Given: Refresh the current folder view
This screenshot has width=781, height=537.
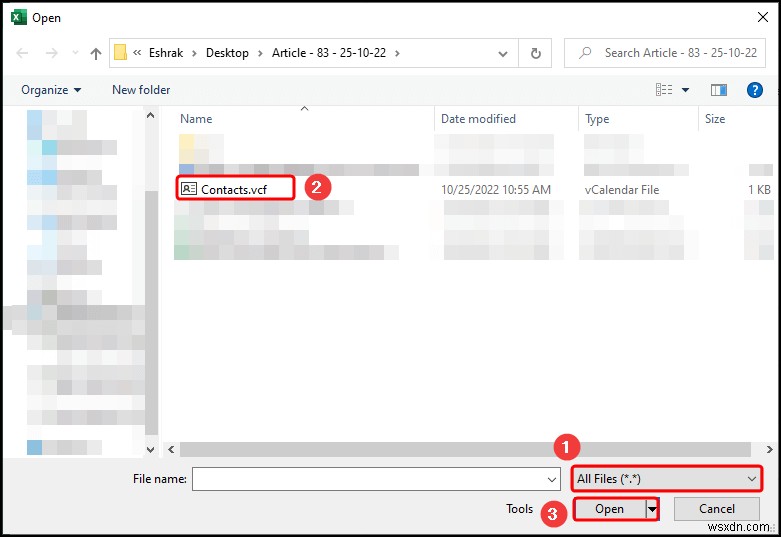Looking at the screenshot, I should click(535, 53).
